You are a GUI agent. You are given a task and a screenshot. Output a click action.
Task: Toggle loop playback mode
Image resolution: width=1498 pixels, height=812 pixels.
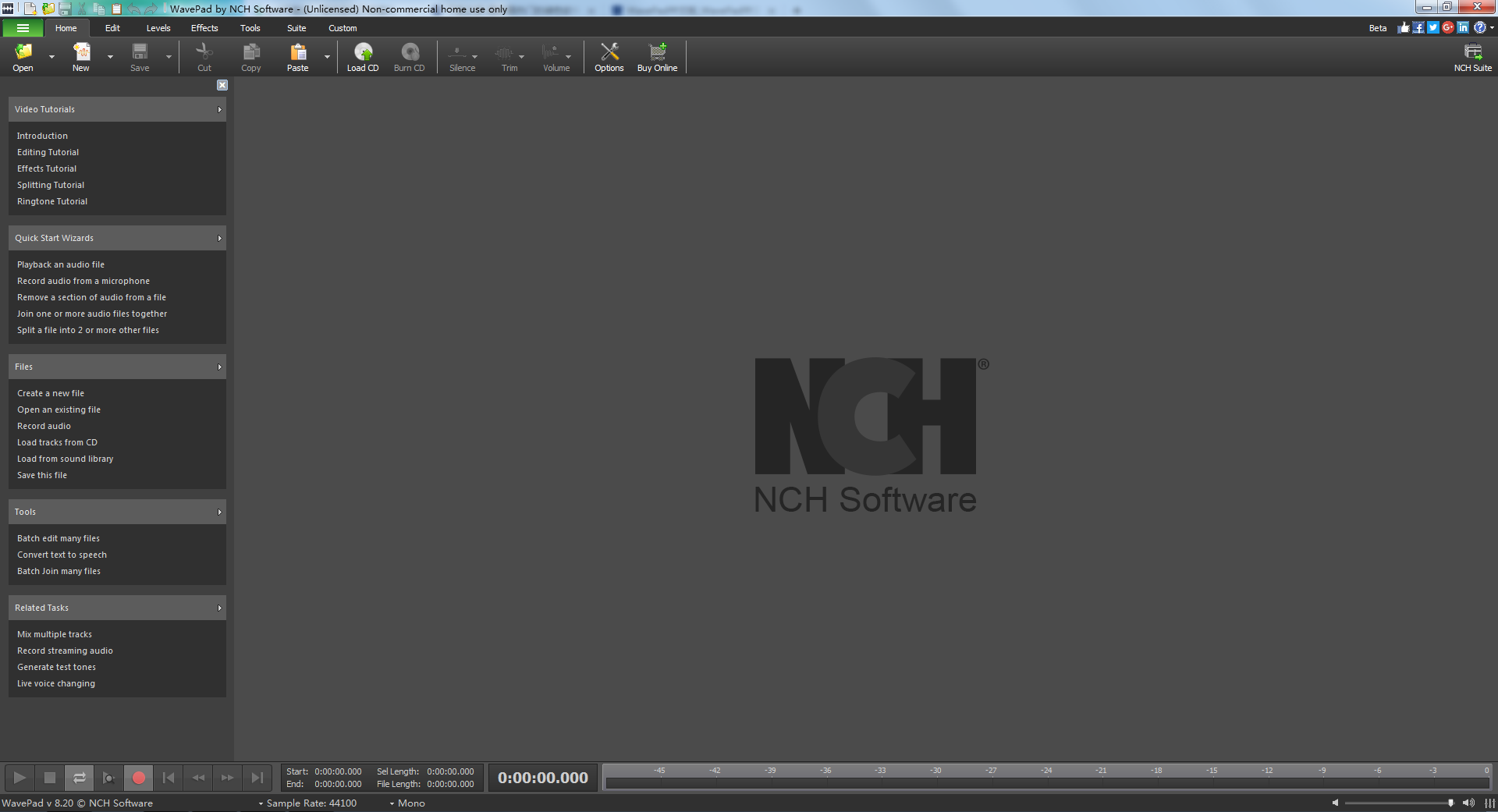pyautogui.click(x=80, y=778)
